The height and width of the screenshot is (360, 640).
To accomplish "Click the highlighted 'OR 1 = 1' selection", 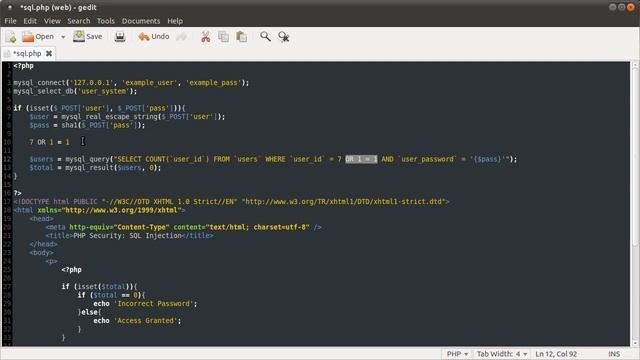I will tap(361, 159).
